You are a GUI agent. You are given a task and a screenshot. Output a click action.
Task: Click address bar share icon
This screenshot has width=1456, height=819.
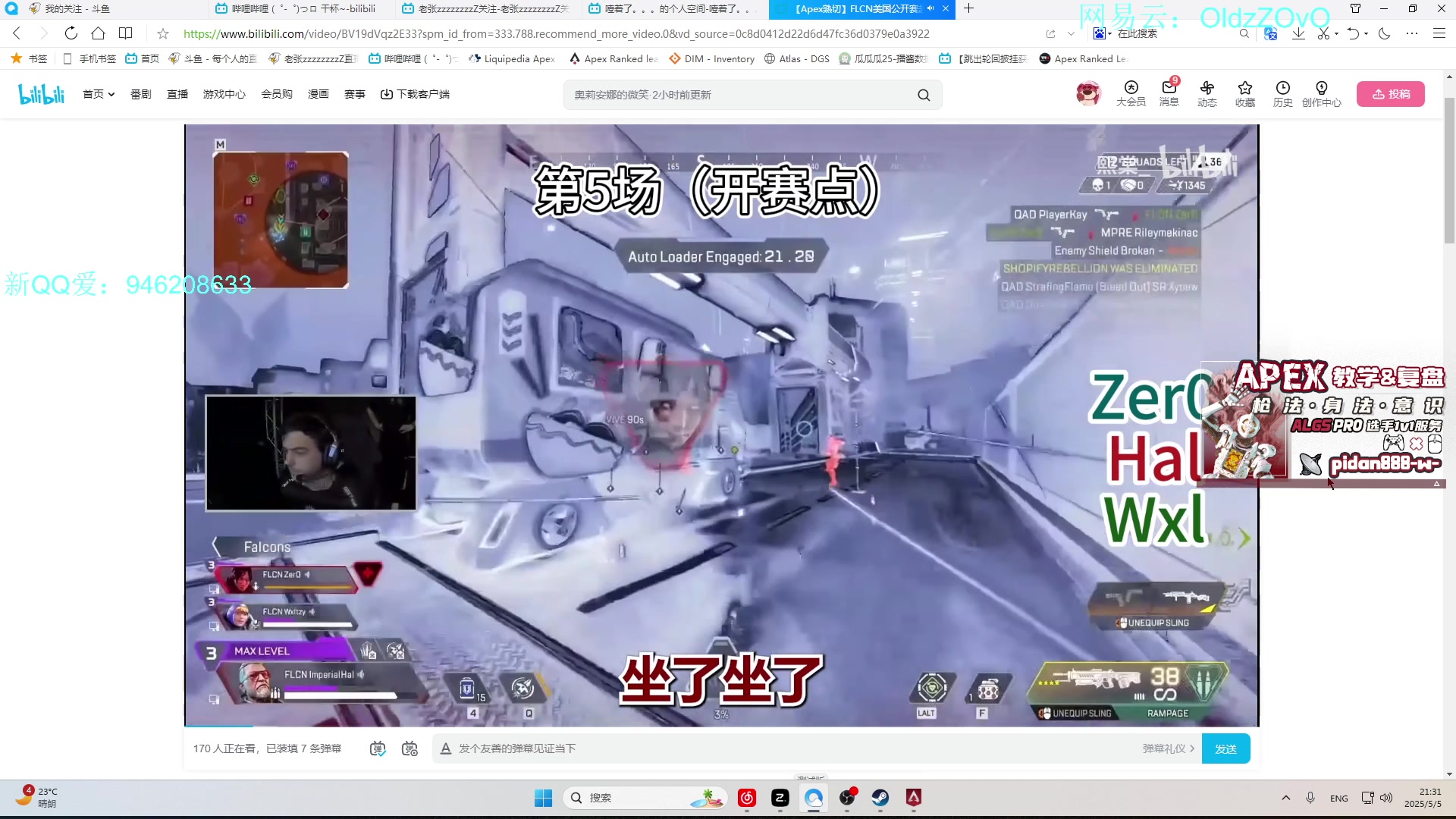[x=1050, y=33]
